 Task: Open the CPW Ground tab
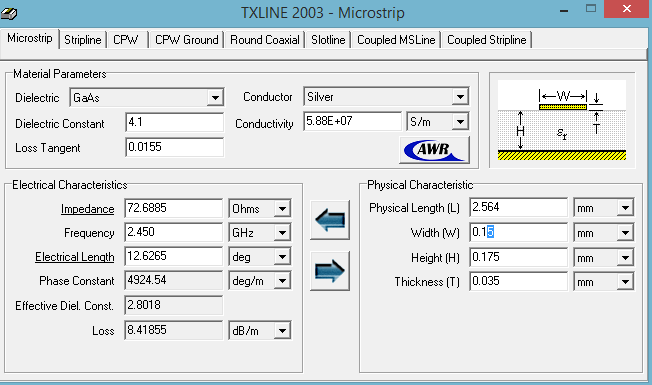[x=186, y=40]
